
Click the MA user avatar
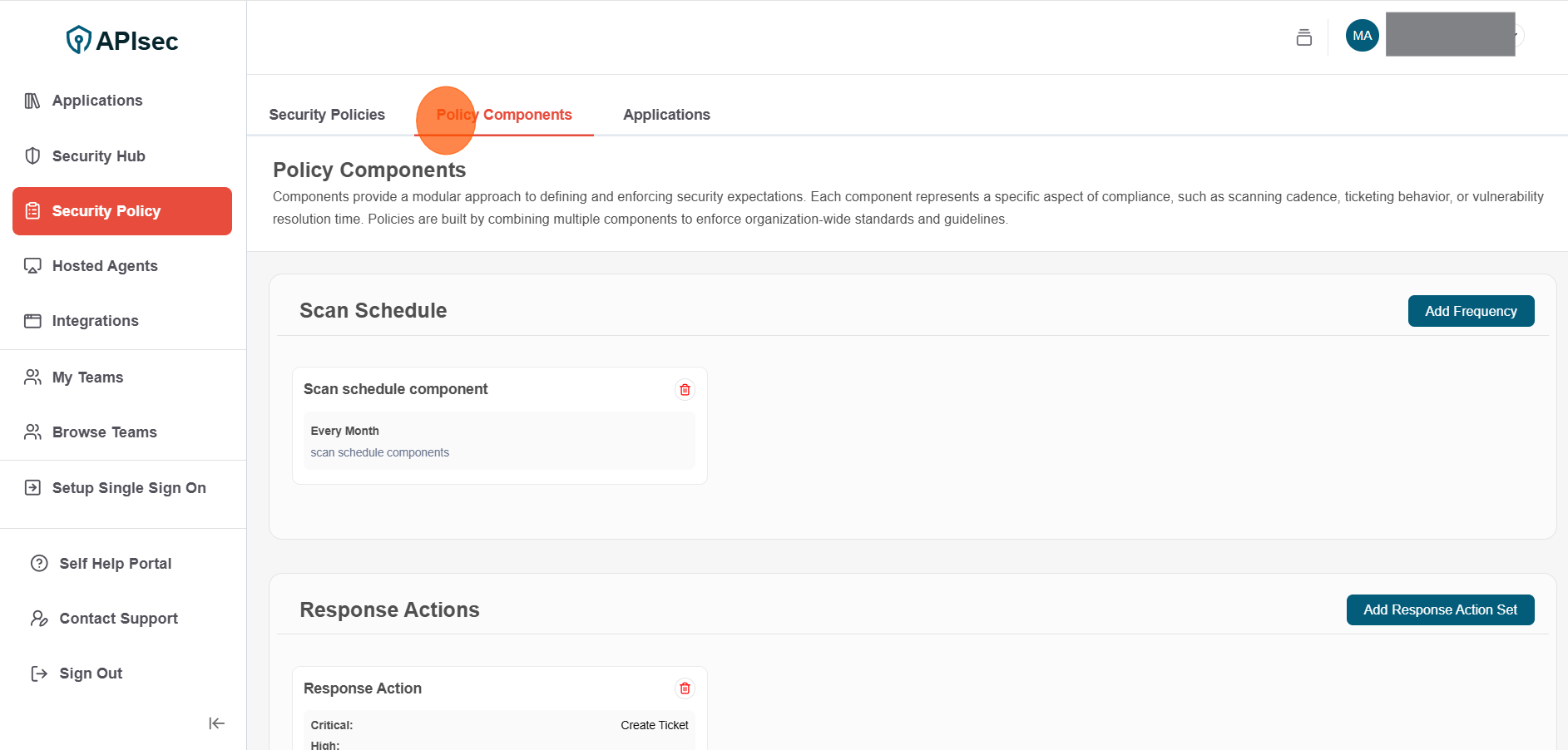pyautogui.click(x=1362, y=36)
